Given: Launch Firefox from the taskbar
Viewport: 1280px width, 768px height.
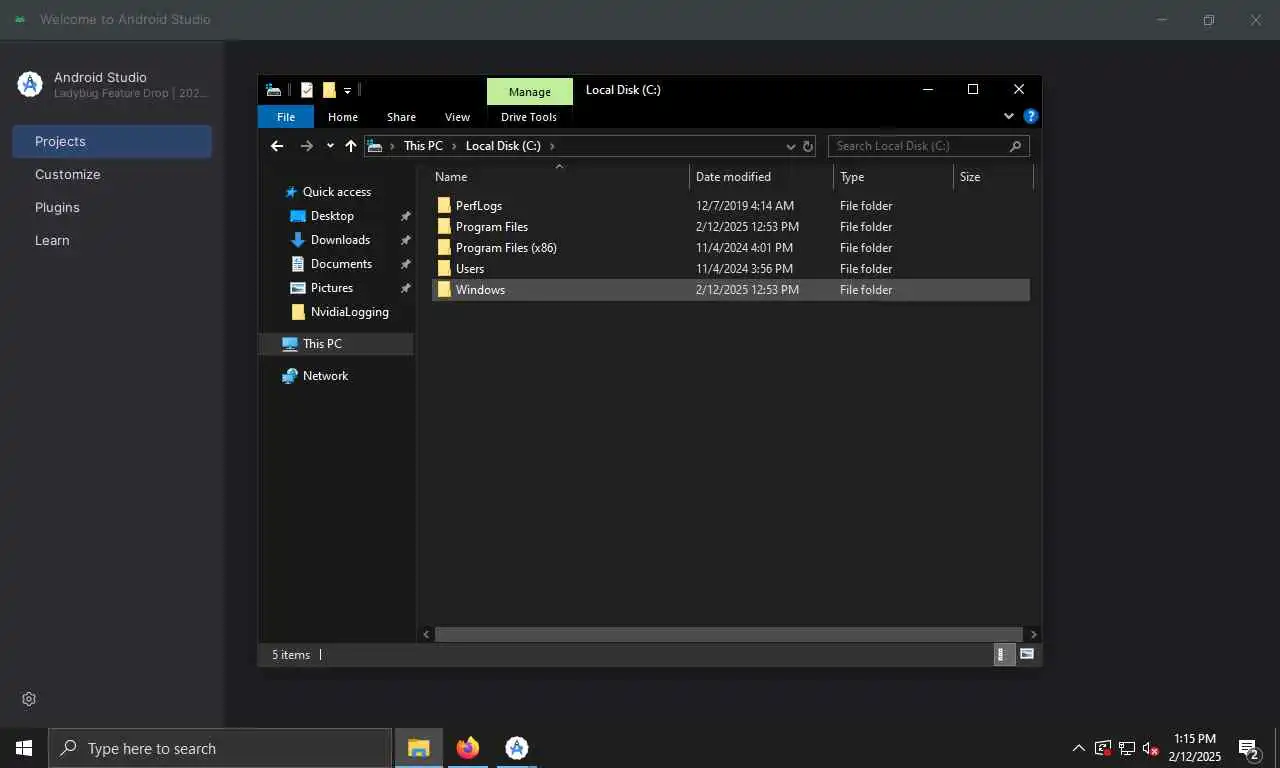Looking at the screenshot, I should [467, 748].
